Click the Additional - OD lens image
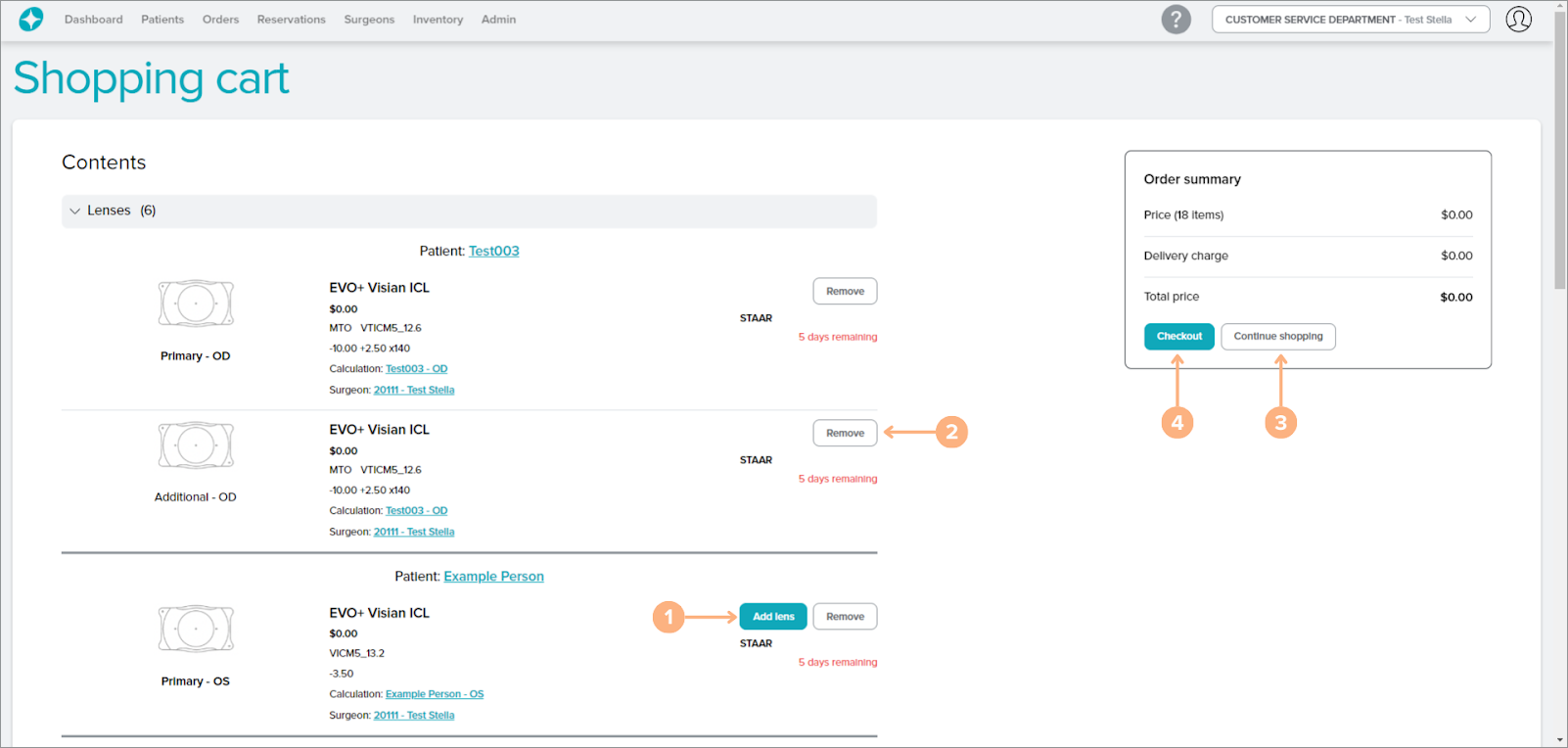The width and height of the screenshot is (1568, 748). tap(196, 445)
